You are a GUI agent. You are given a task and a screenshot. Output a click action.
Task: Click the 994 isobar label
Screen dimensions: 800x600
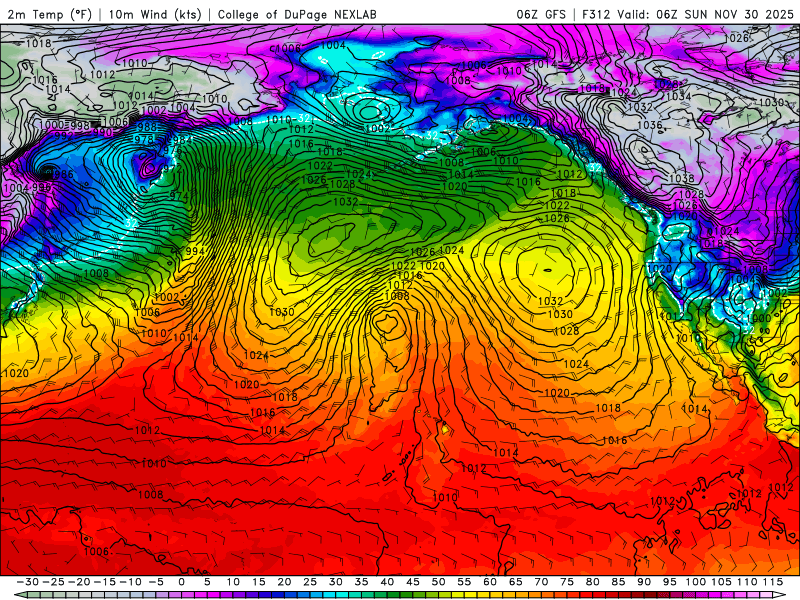(x=195, y=251)
